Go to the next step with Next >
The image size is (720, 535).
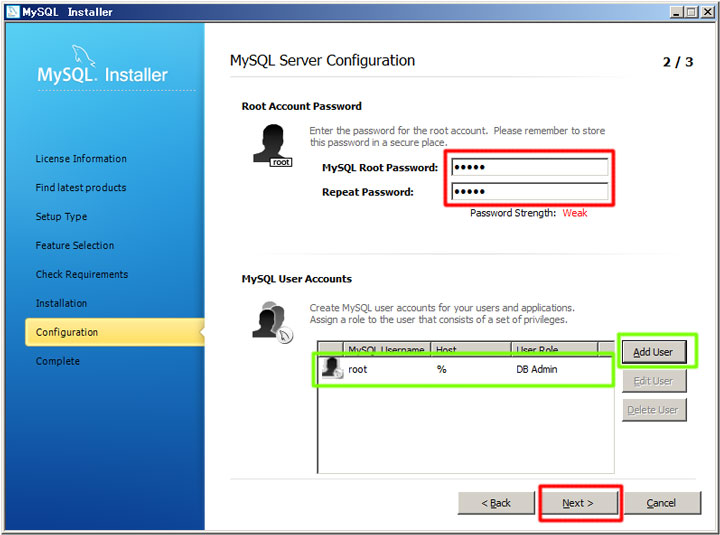click(579, 503)
